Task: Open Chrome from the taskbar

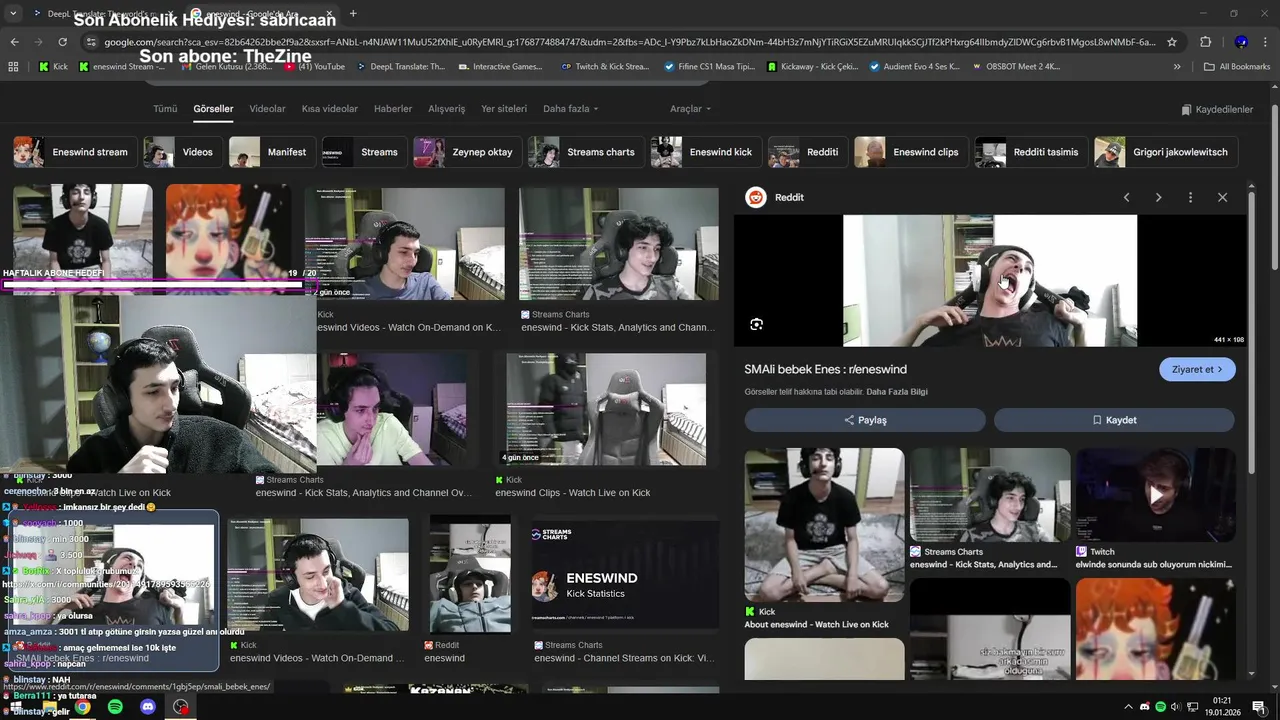Action: pyautogui.click(x=82, y=707)
